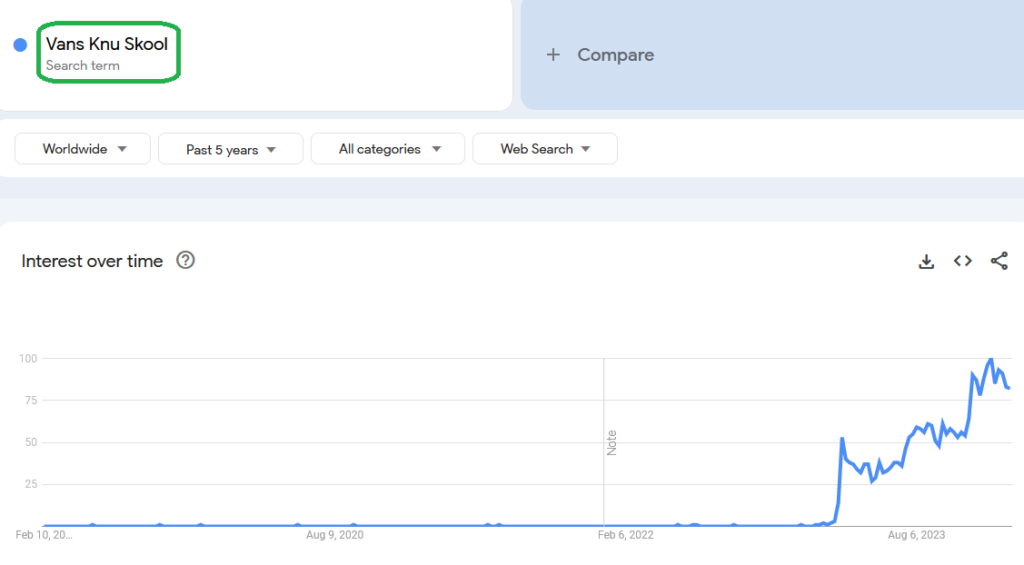Add a comparison term with Compare

pos(615,55)
